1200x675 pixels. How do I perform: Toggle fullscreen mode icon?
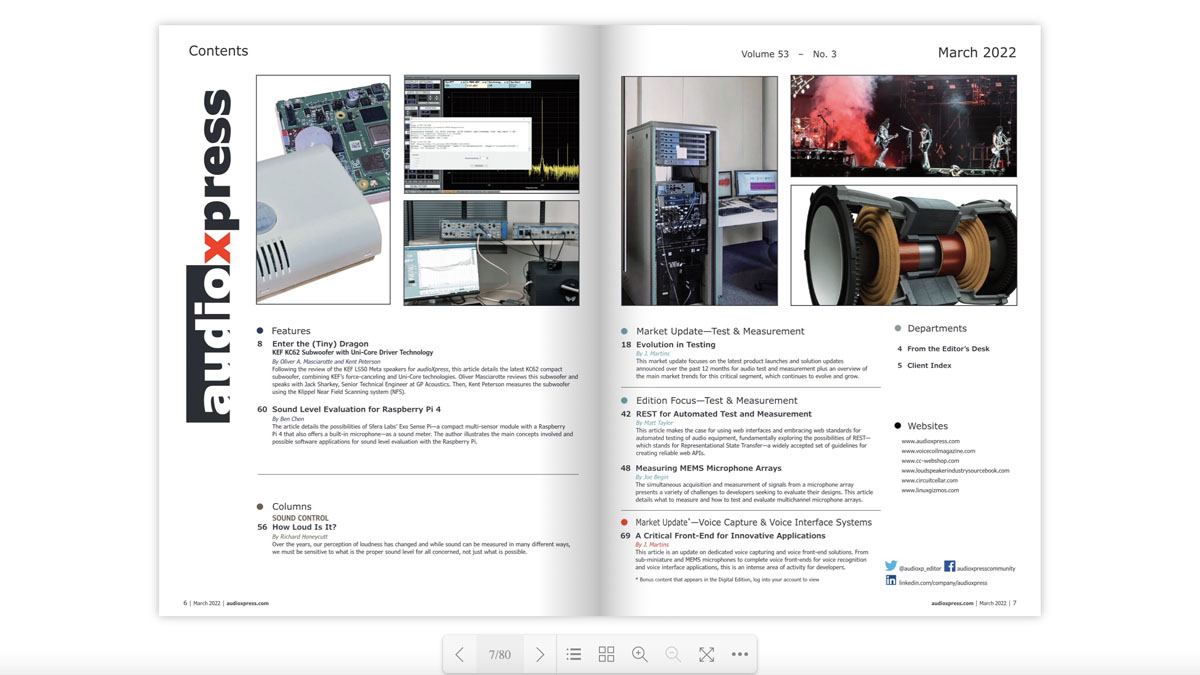pos(706,655)
